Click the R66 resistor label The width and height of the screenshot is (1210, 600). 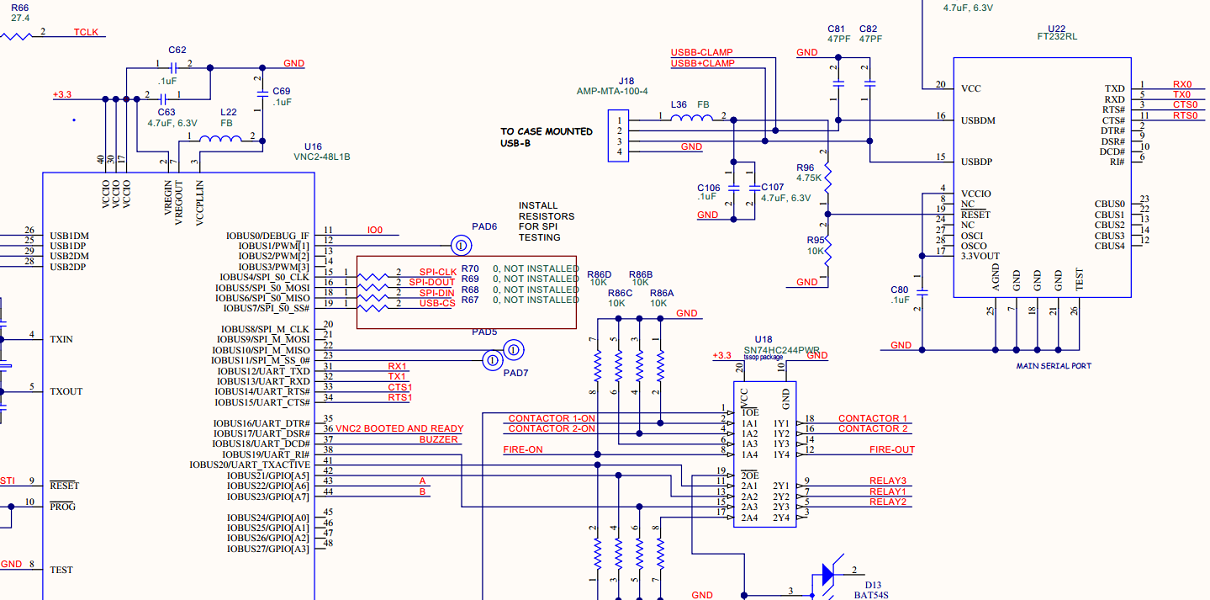pyautogui.click(x=20, y=6)
